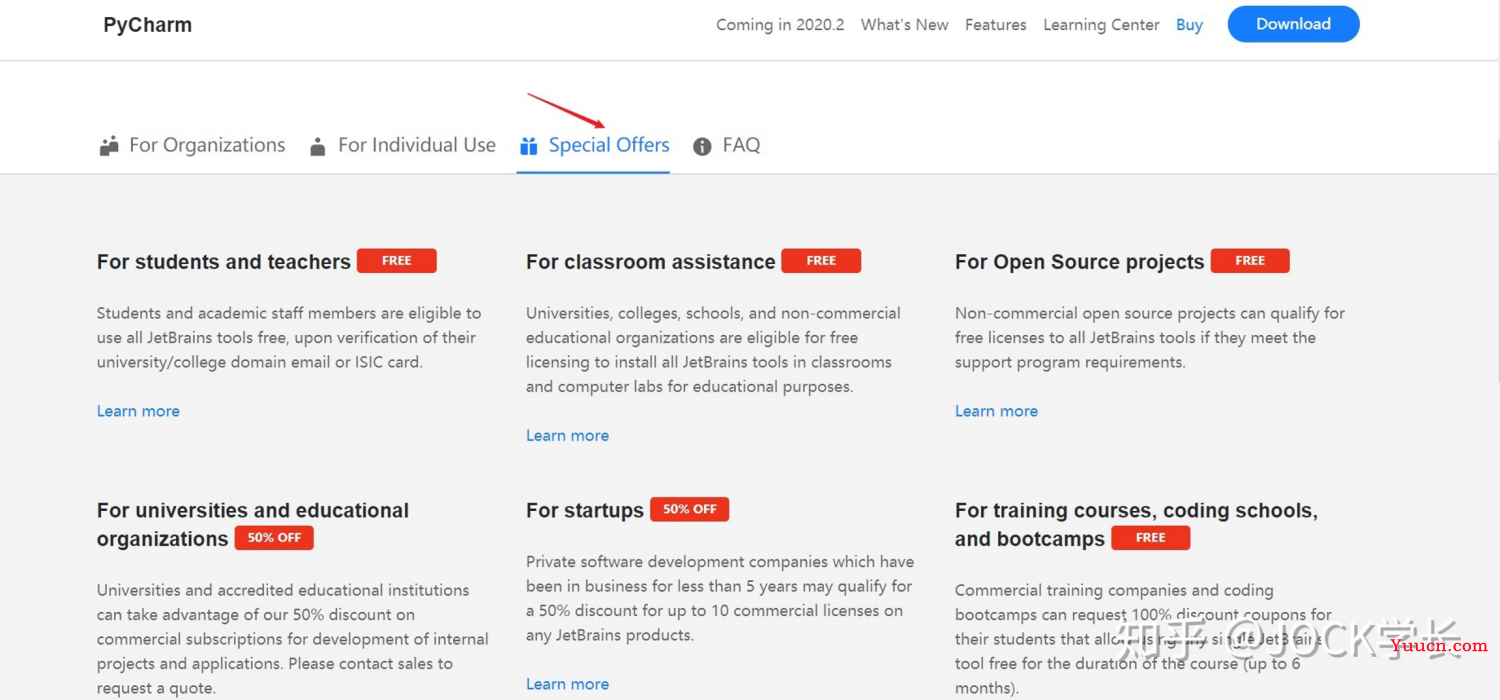Click the 50% OFF badge beside For startups

click(690, 510)
